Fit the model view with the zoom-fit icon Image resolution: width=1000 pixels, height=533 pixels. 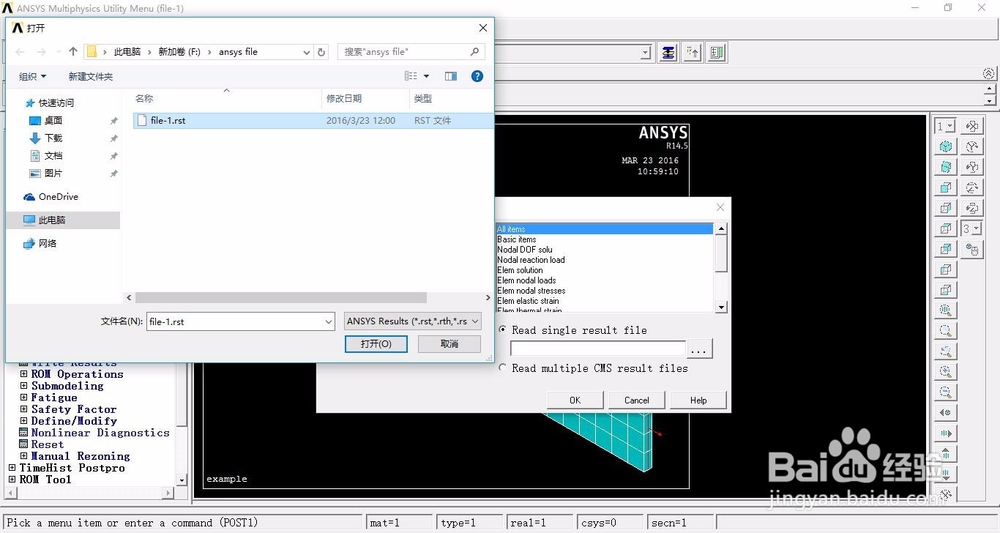(x=946, y=310)
